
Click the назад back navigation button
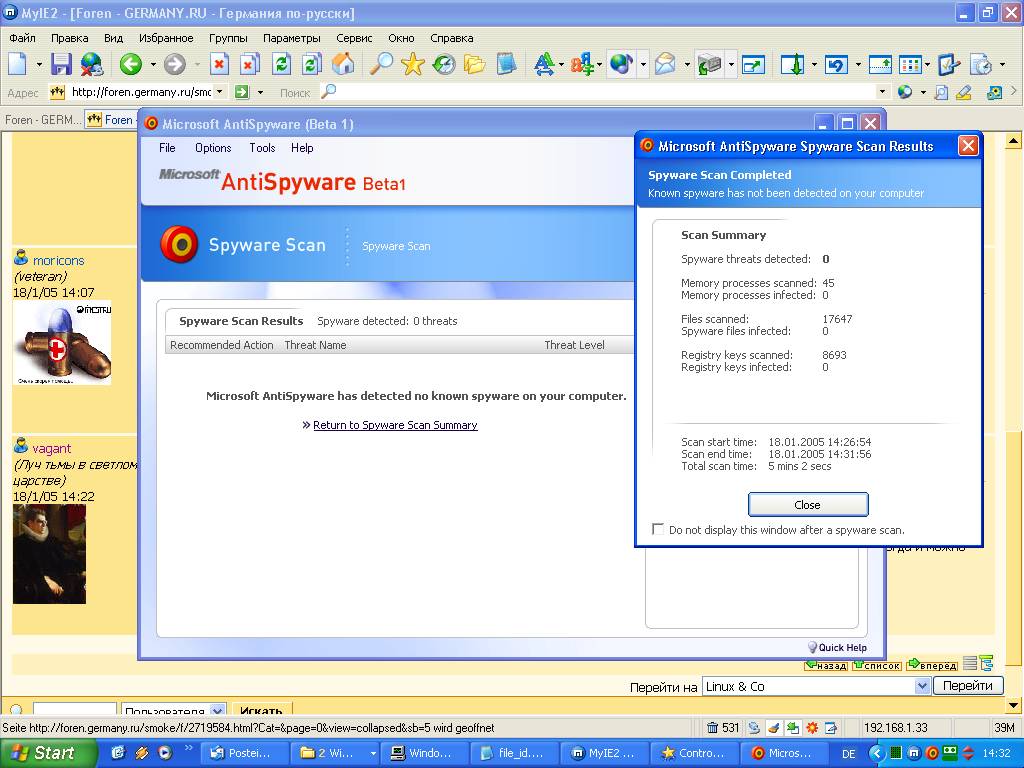click(x=826, y=665)
